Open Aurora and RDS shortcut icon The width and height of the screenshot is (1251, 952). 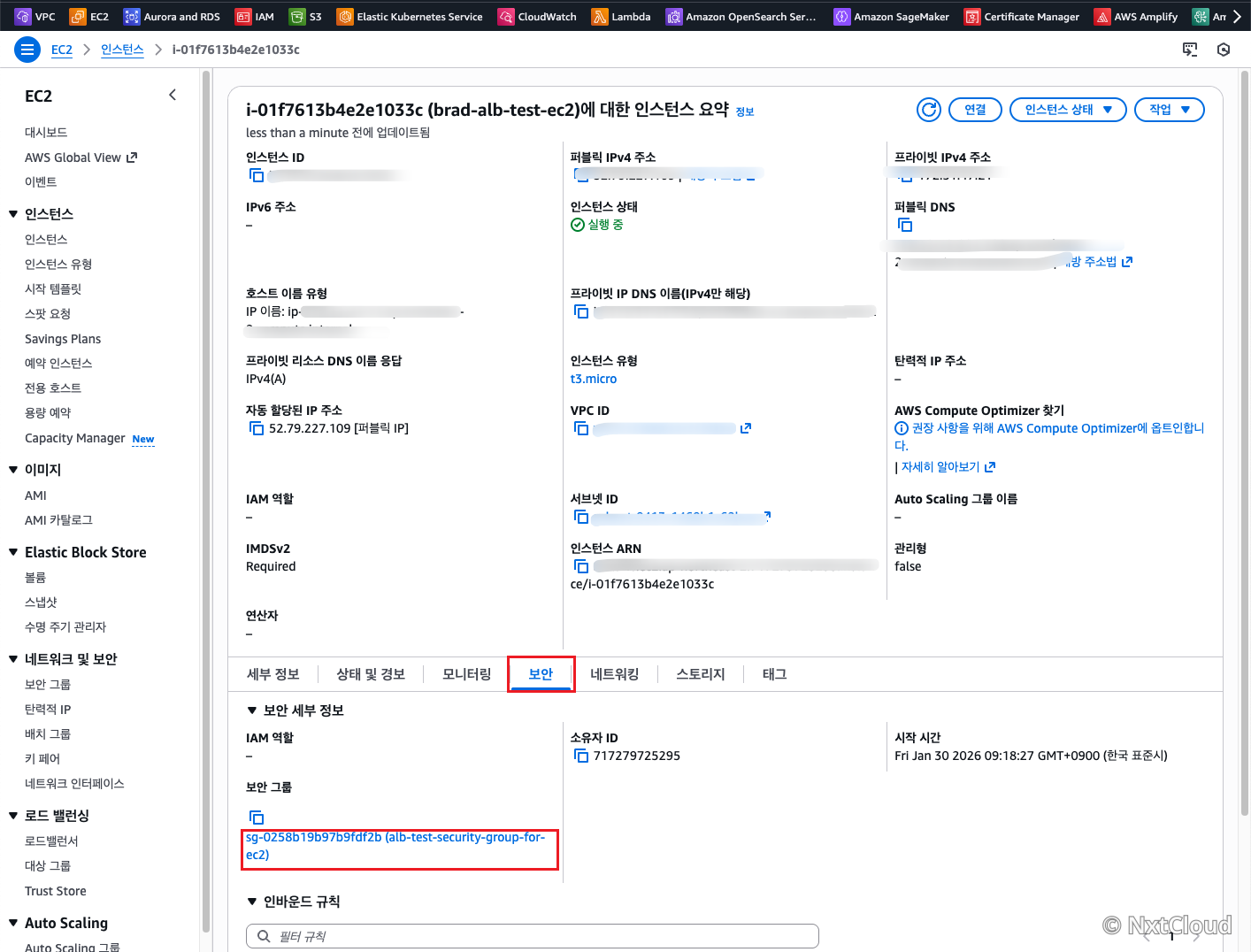coord(132,17)
